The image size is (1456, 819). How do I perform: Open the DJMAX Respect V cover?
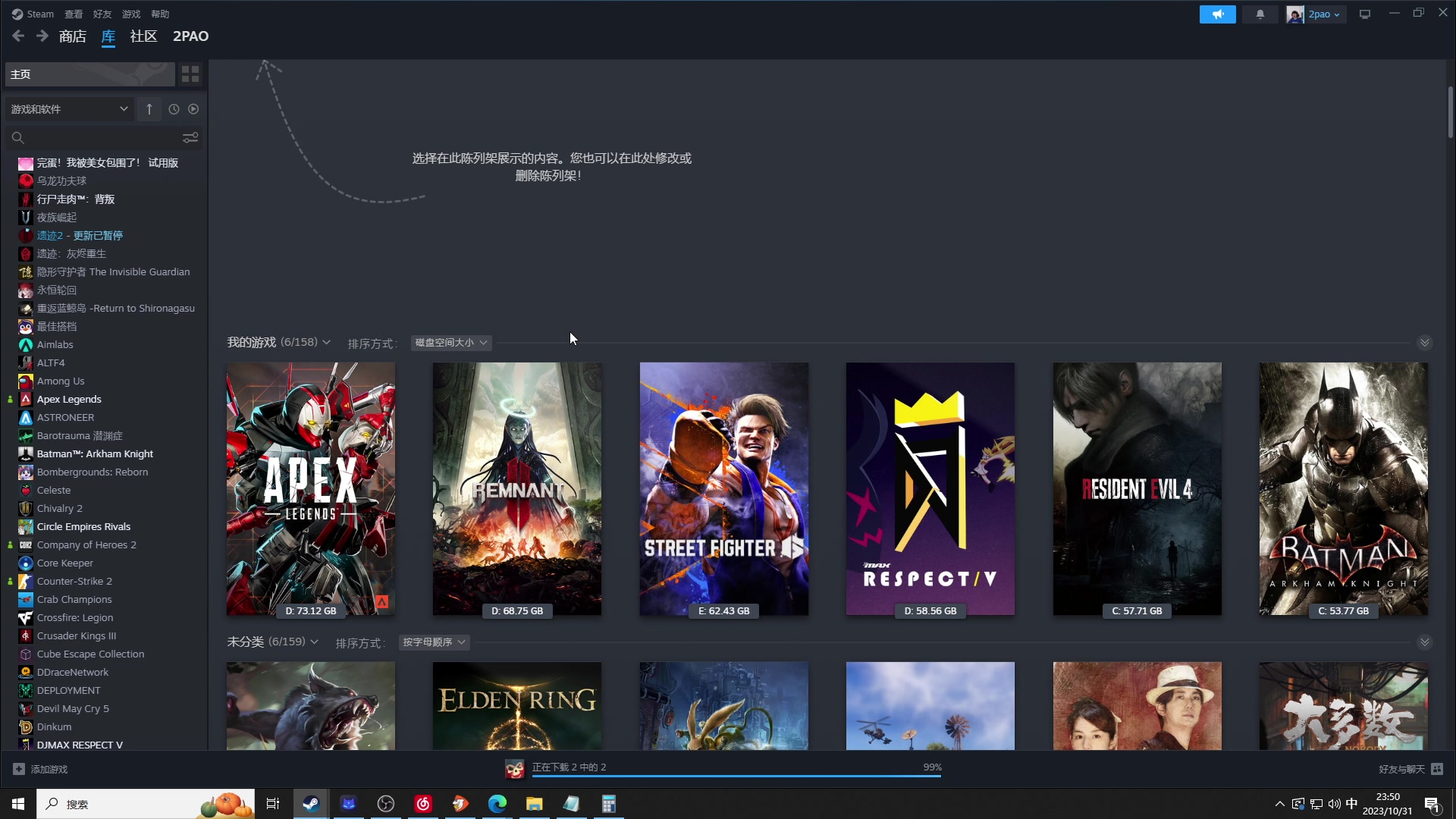tap(930, 488)
